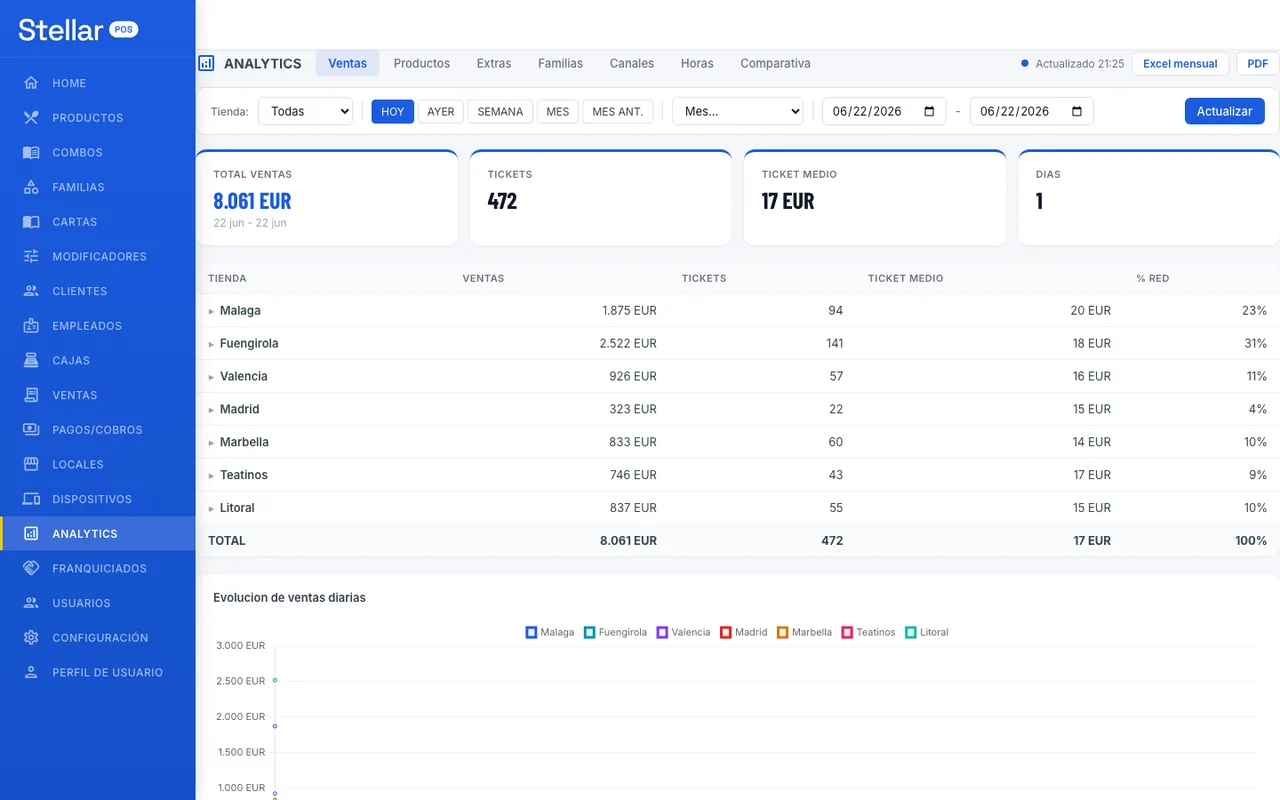Click the Dispositivos devices icon
The width and height of the screenshot is (1280, 800).
pyautogui.click(x=31, y=499)
